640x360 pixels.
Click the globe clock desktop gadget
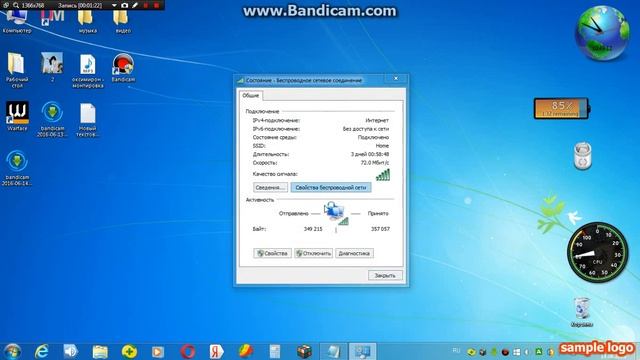coord(602,33)
